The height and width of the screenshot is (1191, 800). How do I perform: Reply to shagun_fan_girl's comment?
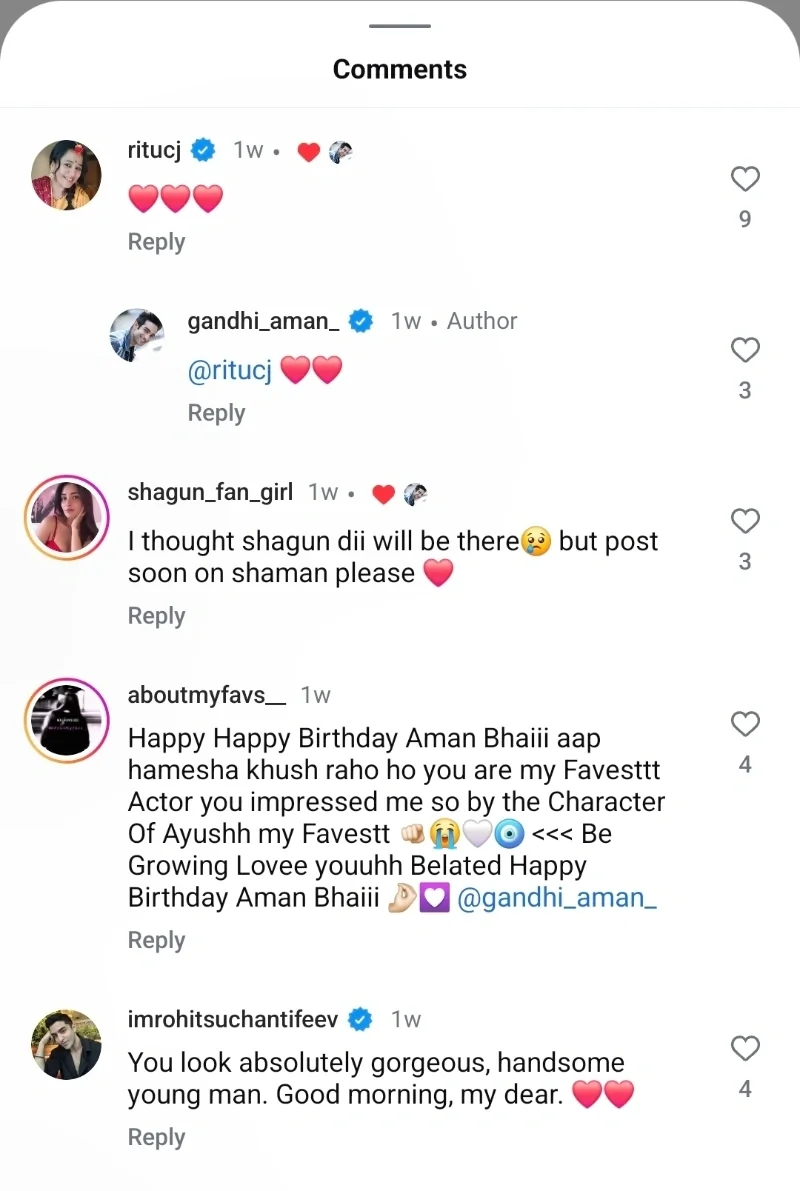[x=156, y=616]
